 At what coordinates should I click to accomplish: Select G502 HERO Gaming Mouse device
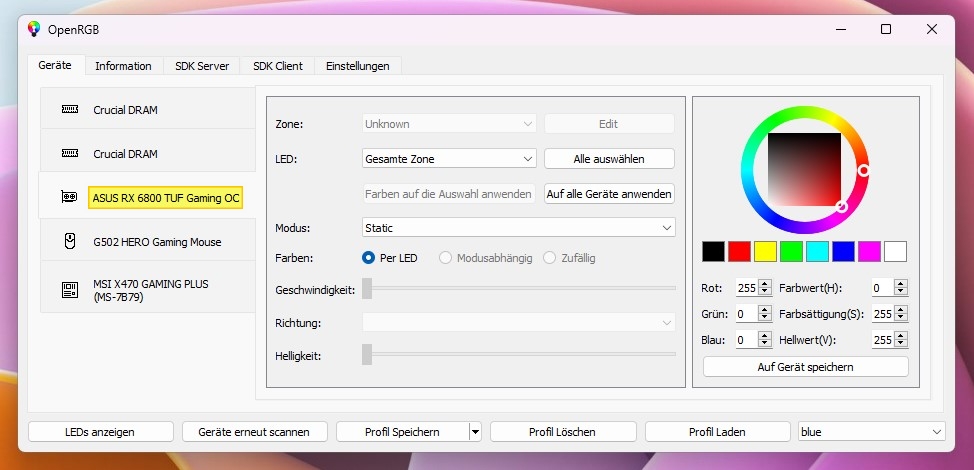click(148, 241)
